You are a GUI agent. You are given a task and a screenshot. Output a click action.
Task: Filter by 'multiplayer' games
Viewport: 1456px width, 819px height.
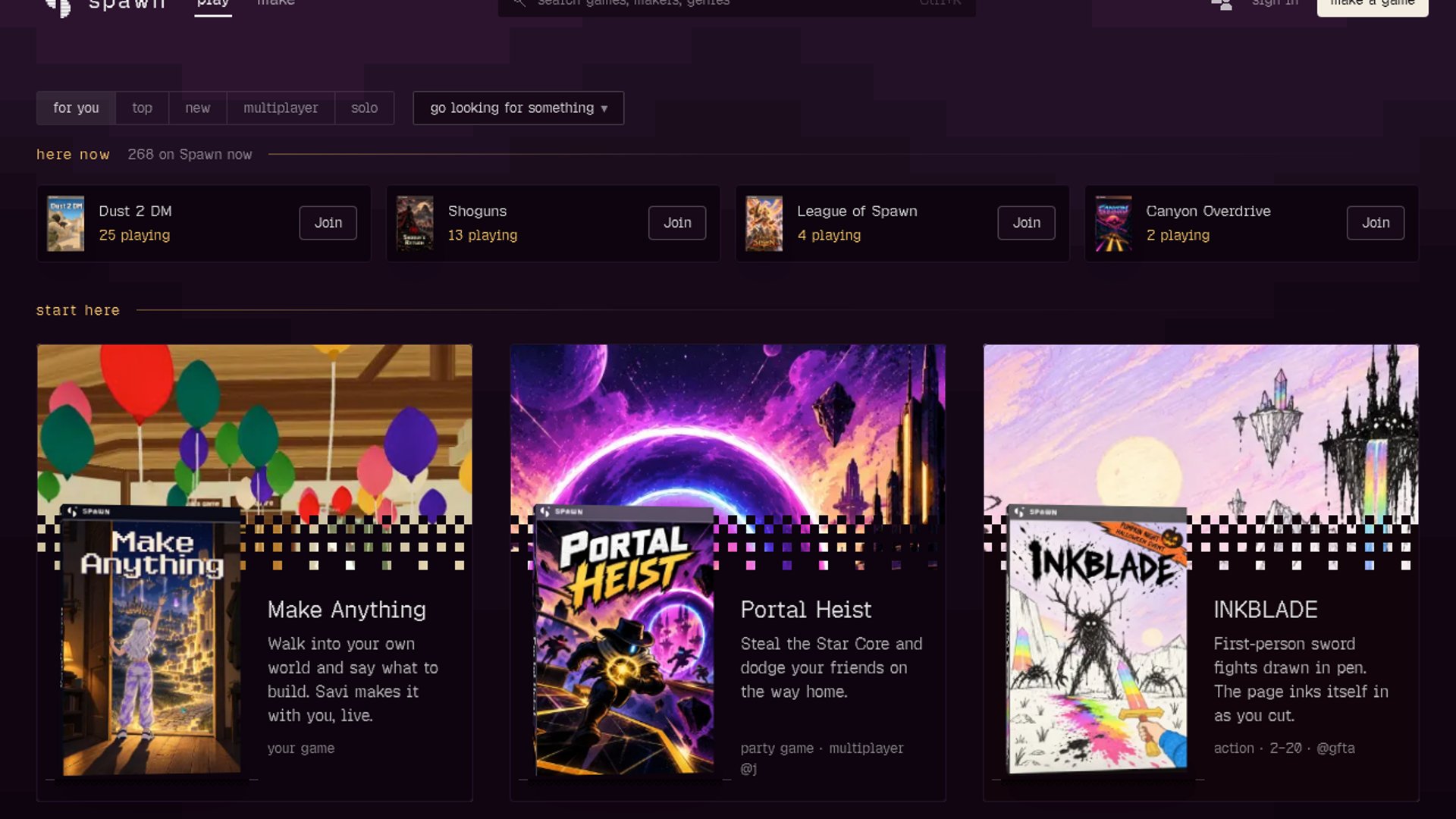pyautogui.click(x=281, y=108)
